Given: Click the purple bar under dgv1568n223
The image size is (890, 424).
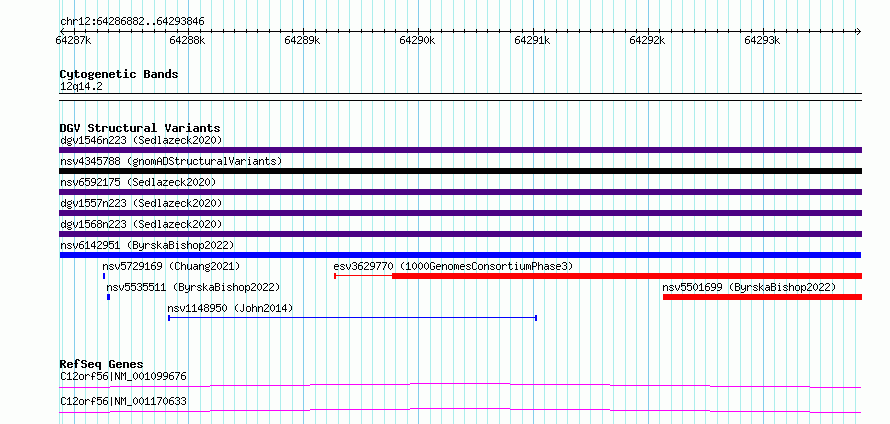Looking at the screenshot, I should (460, 234).
